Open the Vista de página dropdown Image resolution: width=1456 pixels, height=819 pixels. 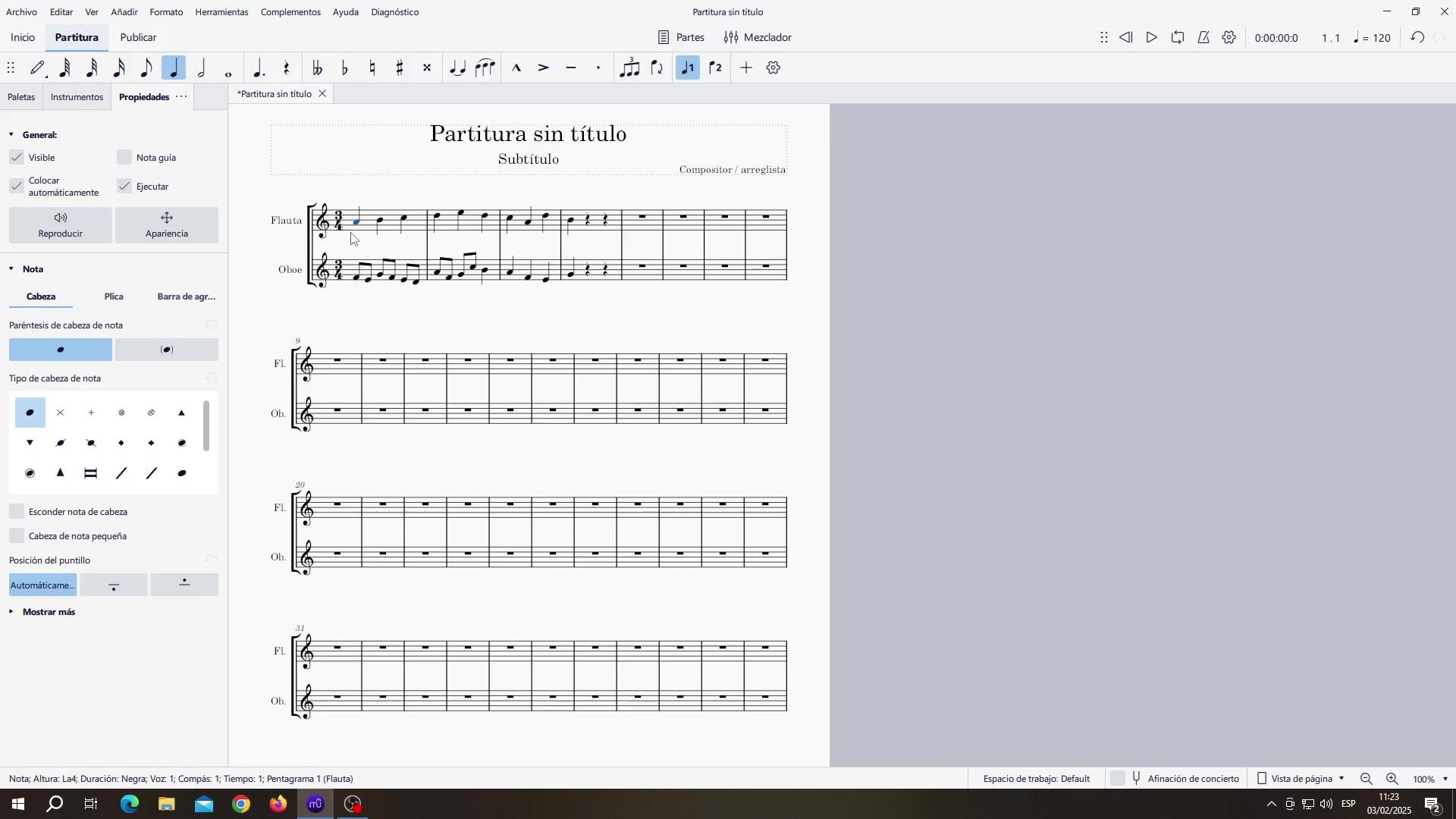1303,779
